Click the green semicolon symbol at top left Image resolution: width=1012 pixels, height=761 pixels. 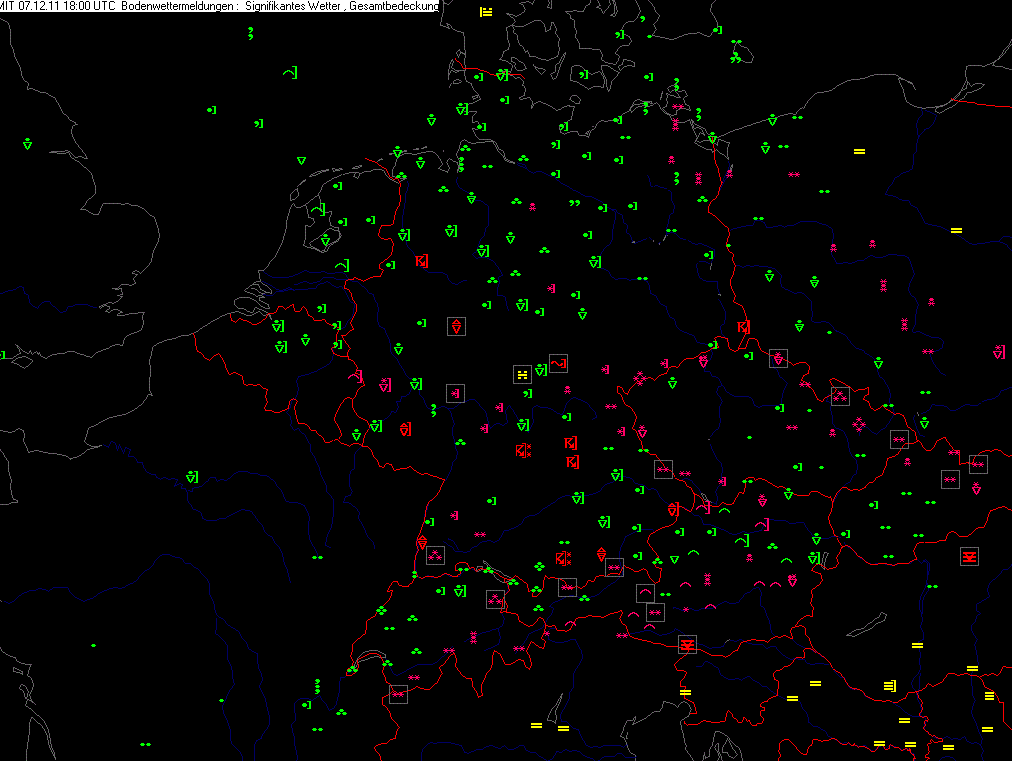coord(250,33)
